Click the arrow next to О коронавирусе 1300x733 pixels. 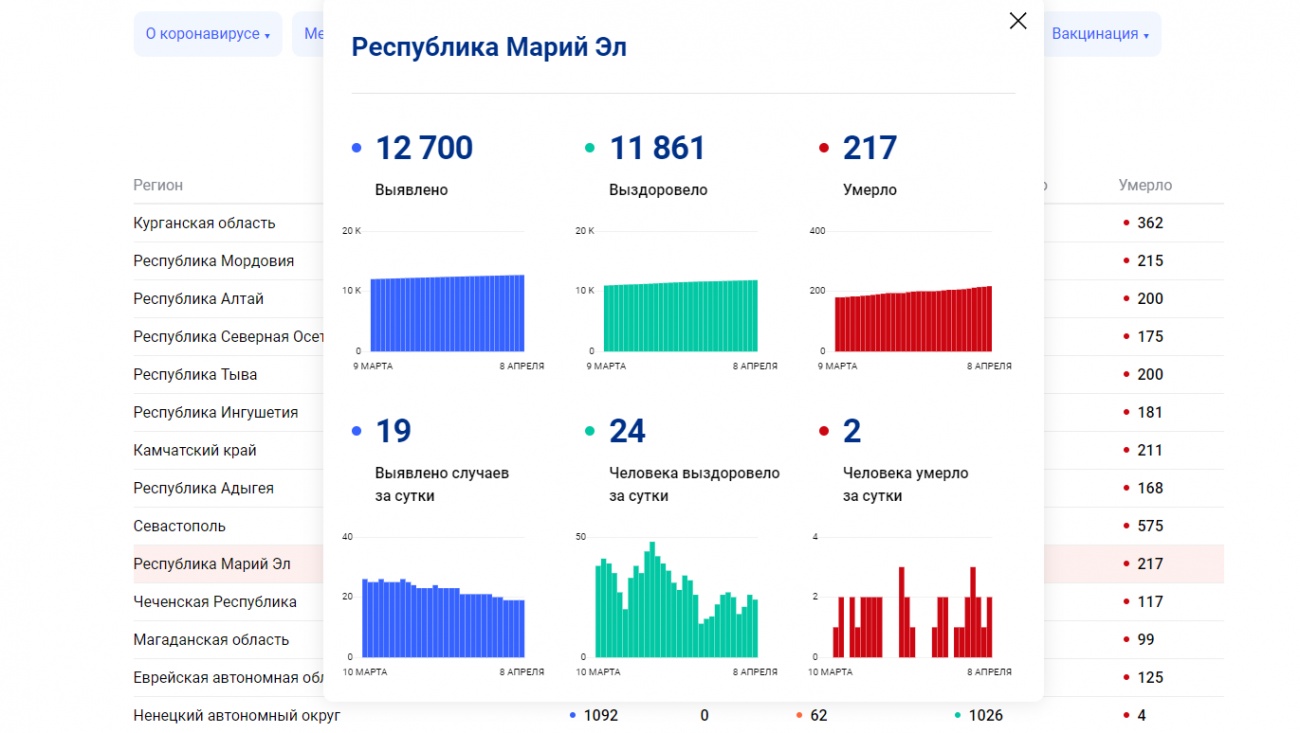coord(268,36)
